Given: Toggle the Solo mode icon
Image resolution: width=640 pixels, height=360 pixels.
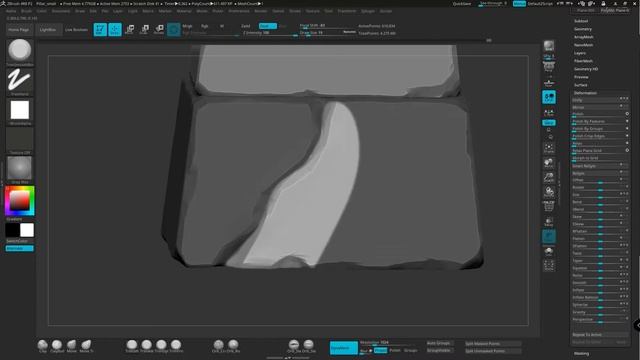Looking at the screenshot, I should coord(549,251).
